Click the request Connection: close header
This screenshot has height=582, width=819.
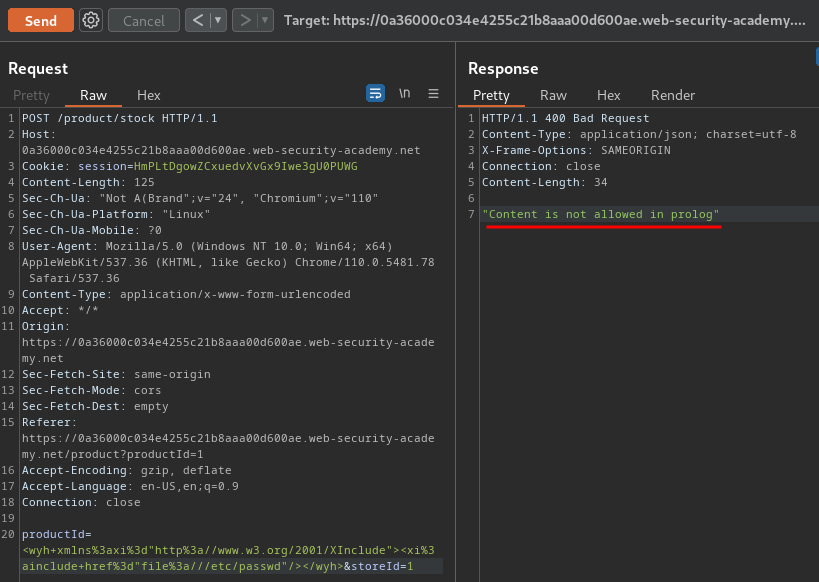click(81, 502)
